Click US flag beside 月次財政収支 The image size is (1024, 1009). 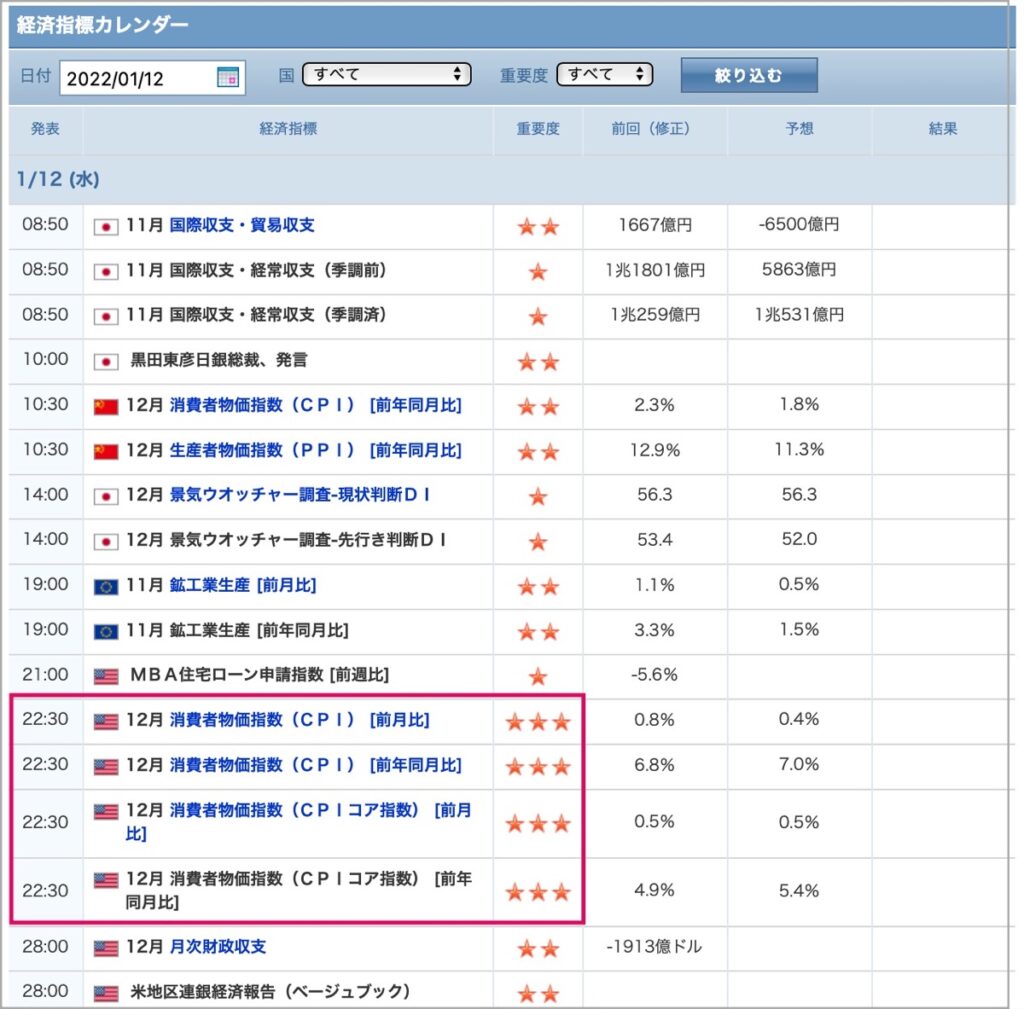tap(106, 948)
